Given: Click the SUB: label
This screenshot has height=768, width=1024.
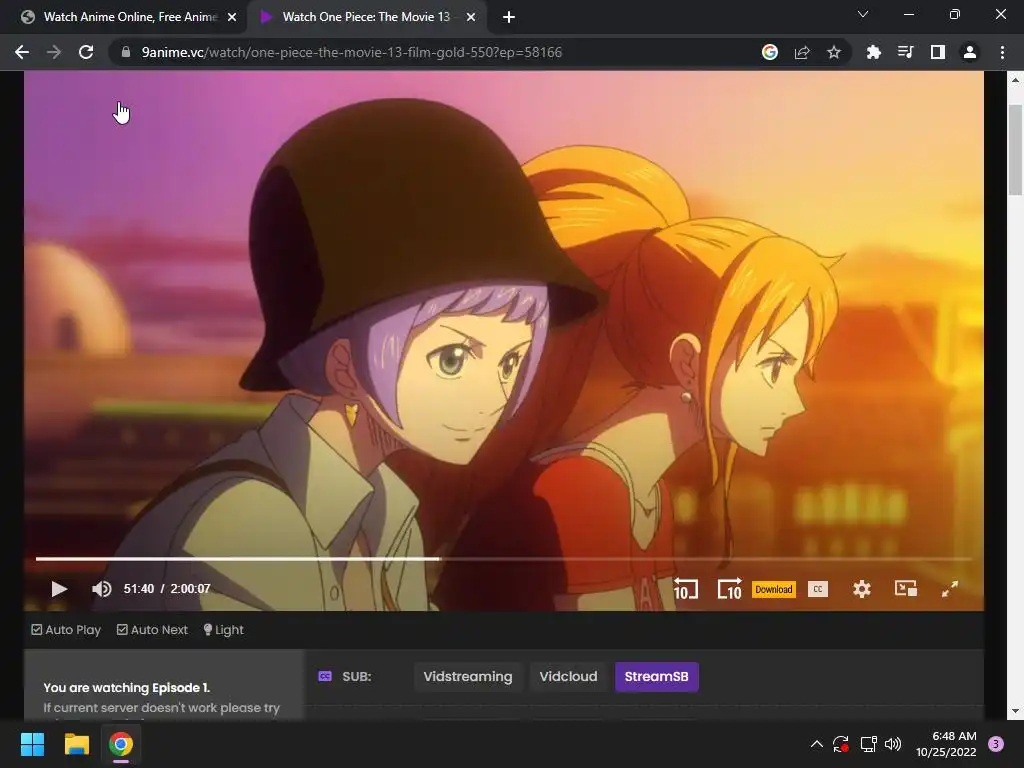Looking at the screenshot, I should click(x=357, y=677).
